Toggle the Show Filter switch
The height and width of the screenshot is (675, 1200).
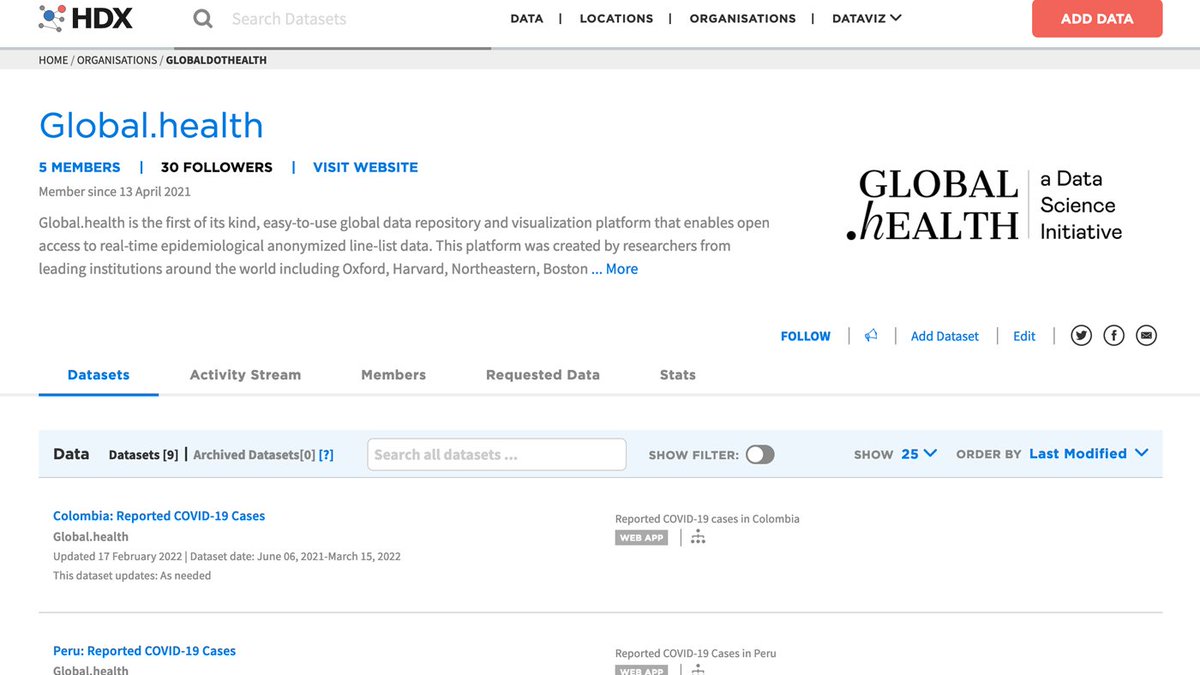760,455
